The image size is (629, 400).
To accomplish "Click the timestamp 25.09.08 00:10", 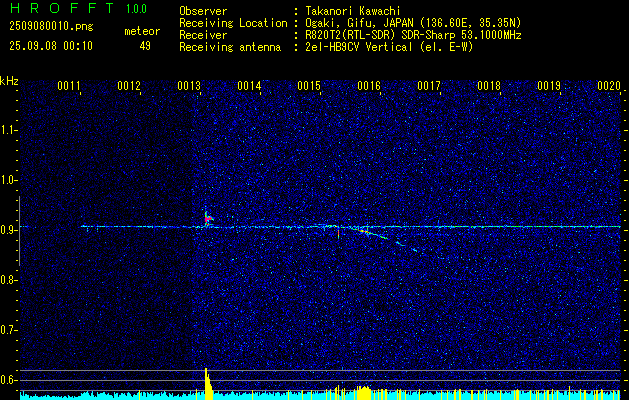I will click(x=51, y=46).
